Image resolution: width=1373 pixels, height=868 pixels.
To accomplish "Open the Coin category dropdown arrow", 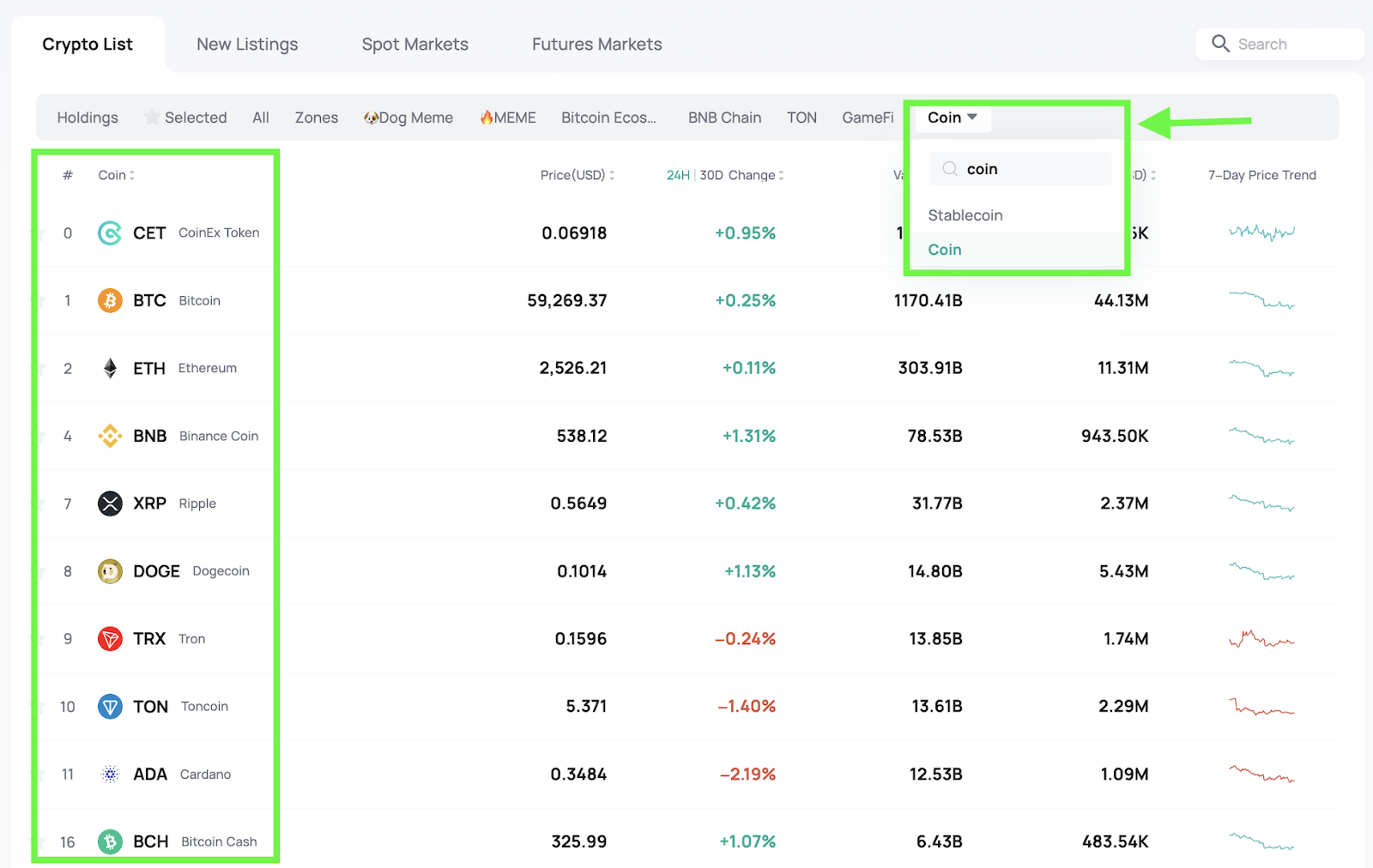I will pyautogui.click(x=972, y=117).
